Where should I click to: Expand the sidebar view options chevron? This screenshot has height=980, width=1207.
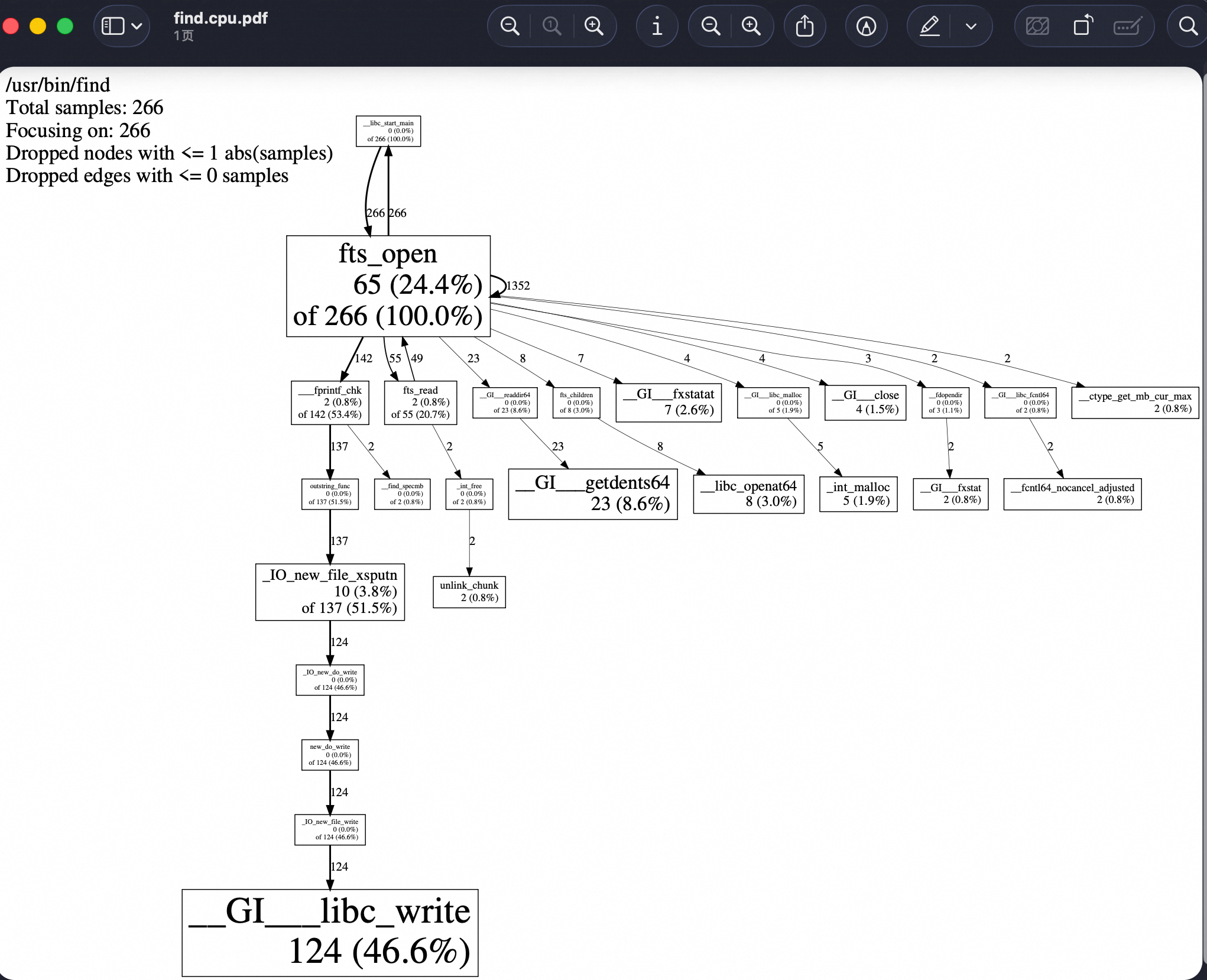(x=137, y=26)
